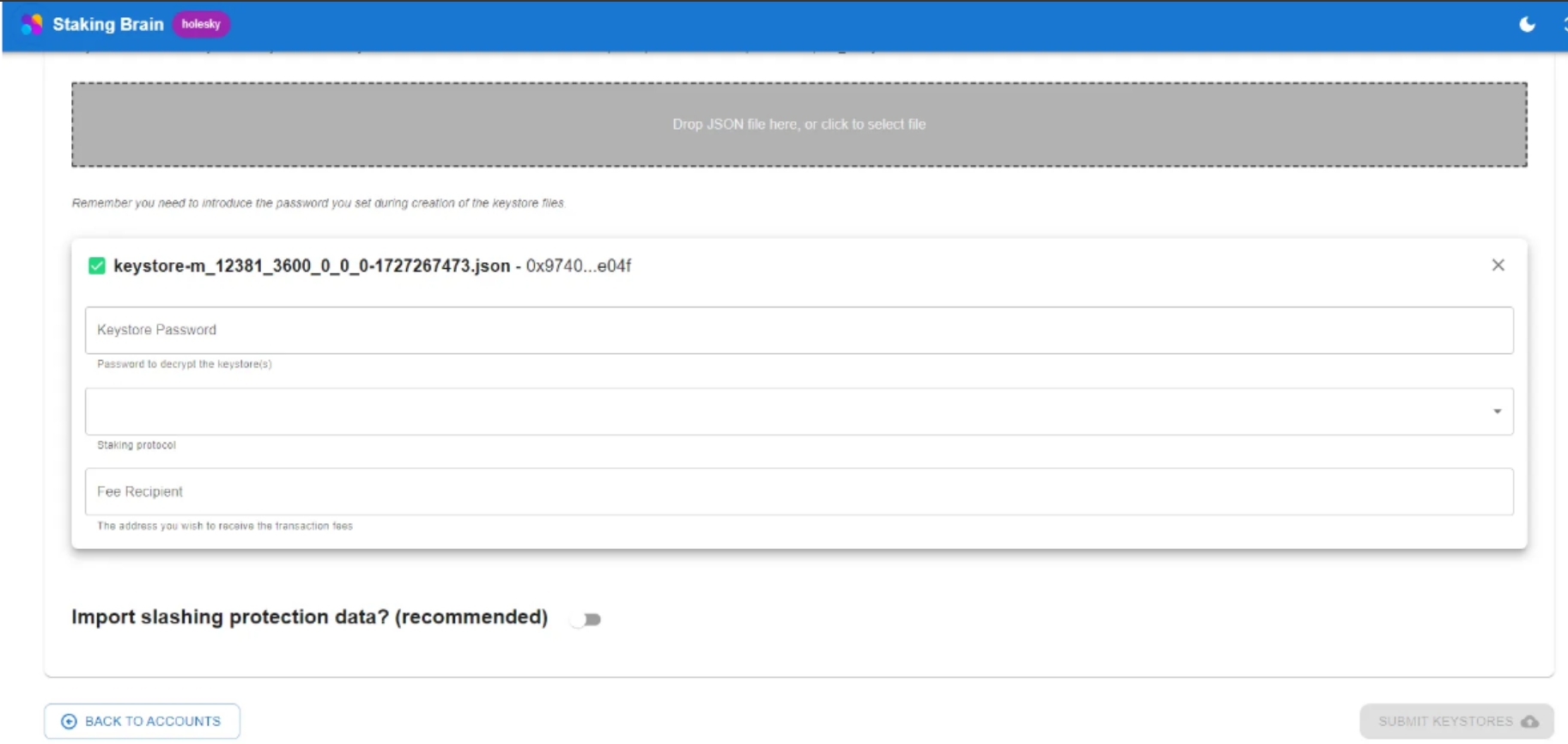The height and width of the screenshot is (744, 1568).
Task: Remove the keystore file with X icon
Action: [x=1498, y=265]
